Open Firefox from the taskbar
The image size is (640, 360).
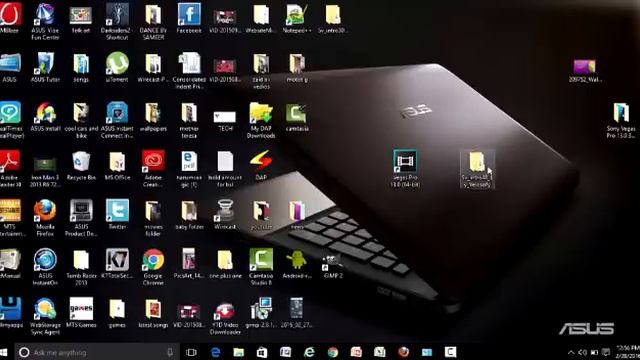(x=403, y=352)
